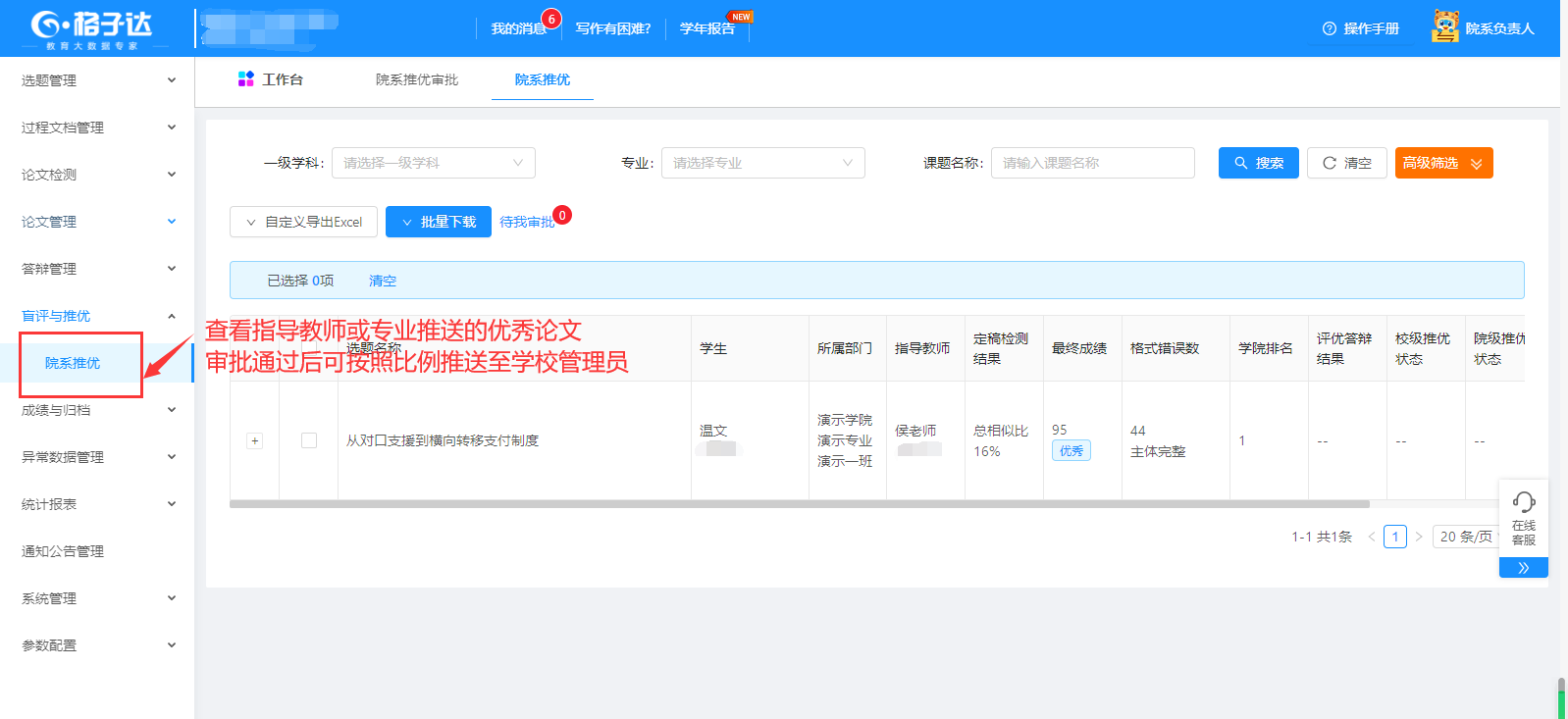Click the 搜索 search button

(1258, 163)
